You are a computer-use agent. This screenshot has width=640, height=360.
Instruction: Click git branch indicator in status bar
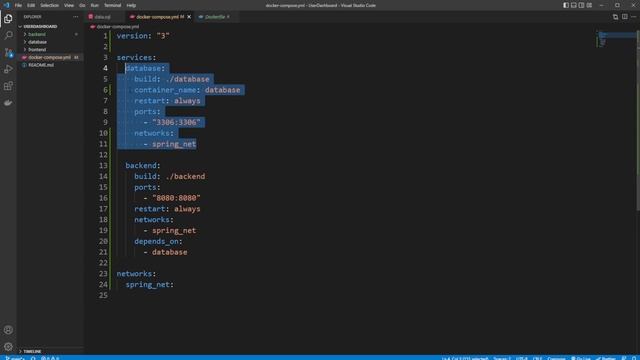[15, 358]
